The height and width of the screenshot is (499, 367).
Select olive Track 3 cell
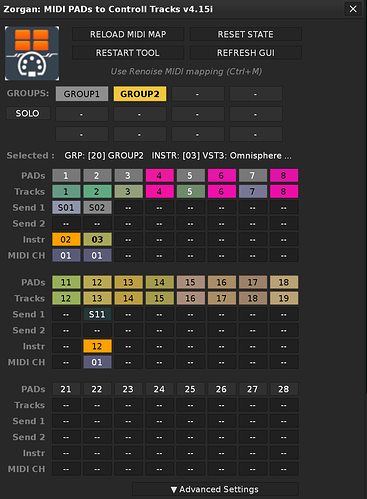pyautogui.click(x=128, y=192)
